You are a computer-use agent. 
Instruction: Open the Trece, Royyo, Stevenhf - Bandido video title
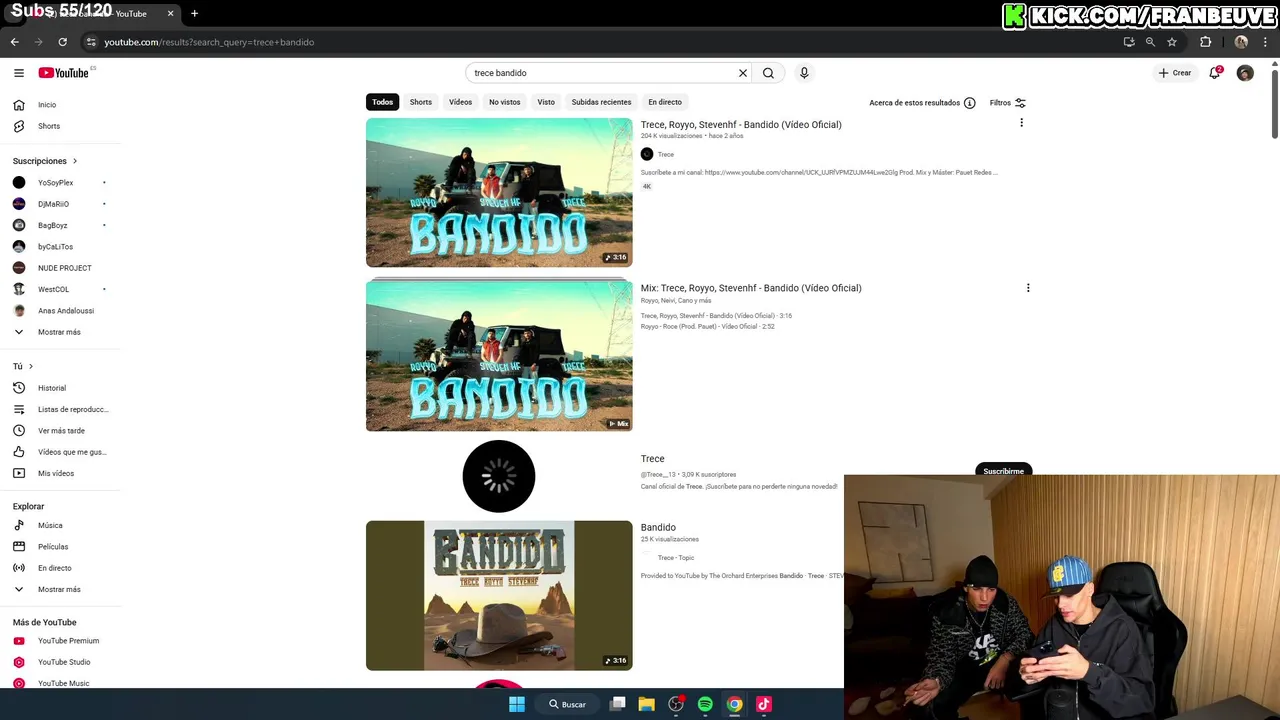click(741, 125)
